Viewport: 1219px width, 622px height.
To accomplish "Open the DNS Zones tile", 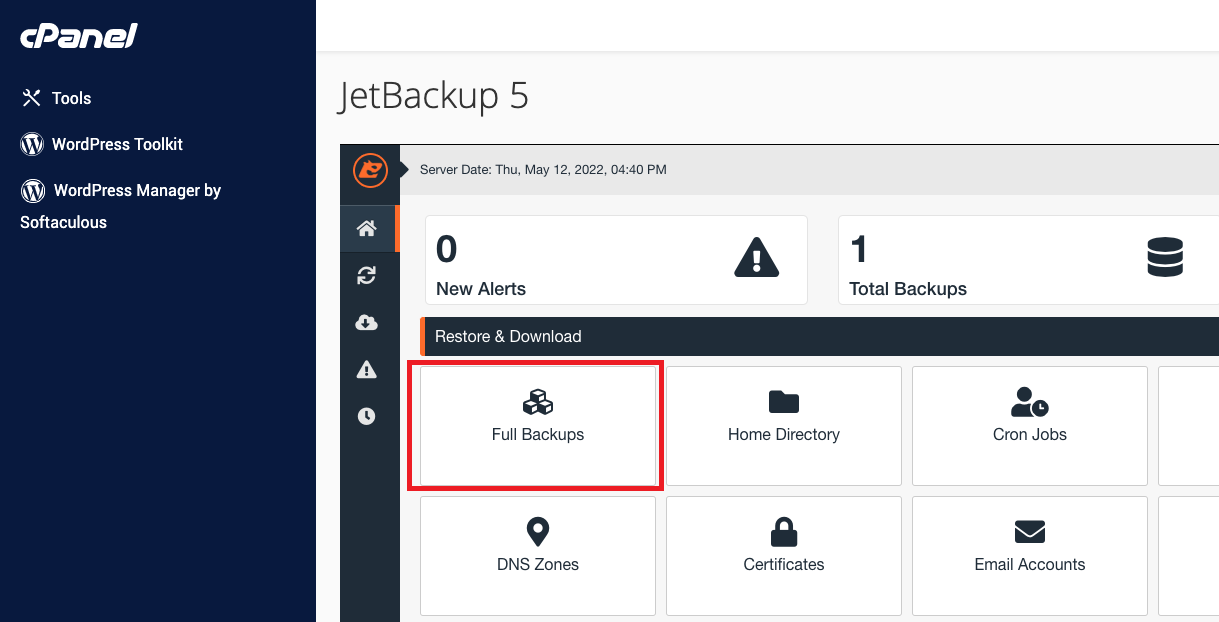I will [538, 556].
